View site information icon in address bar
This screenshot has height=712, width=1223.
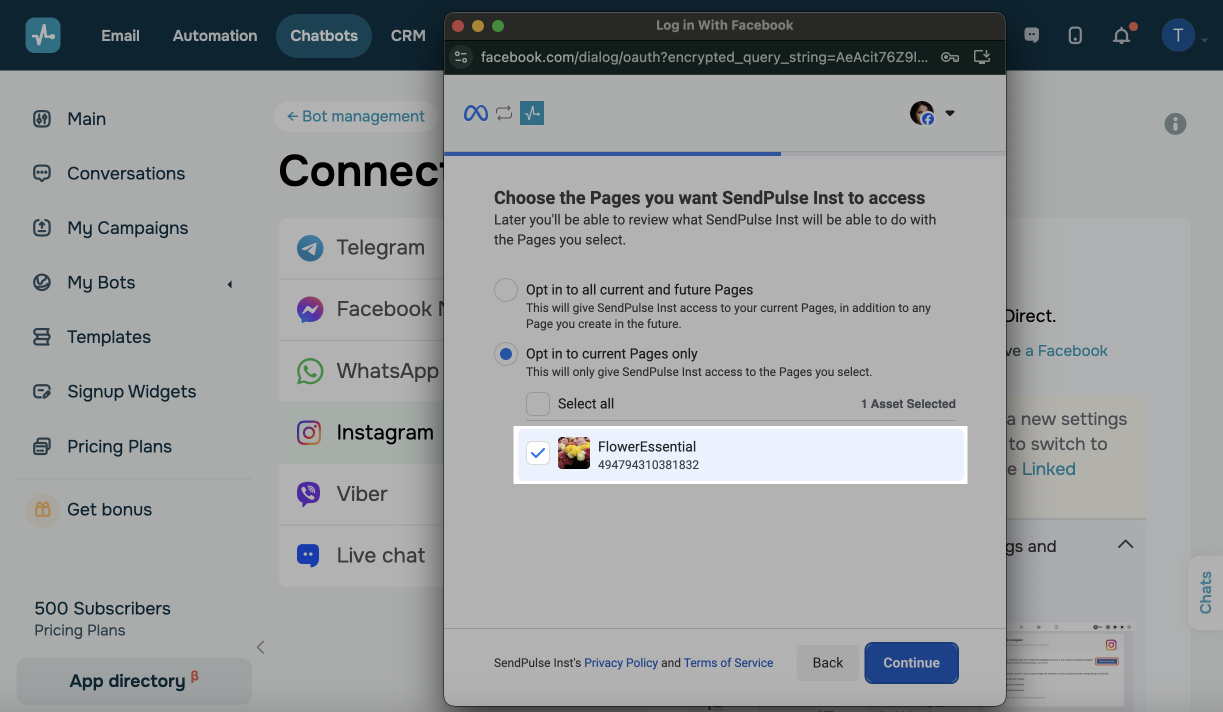[461, 57]
